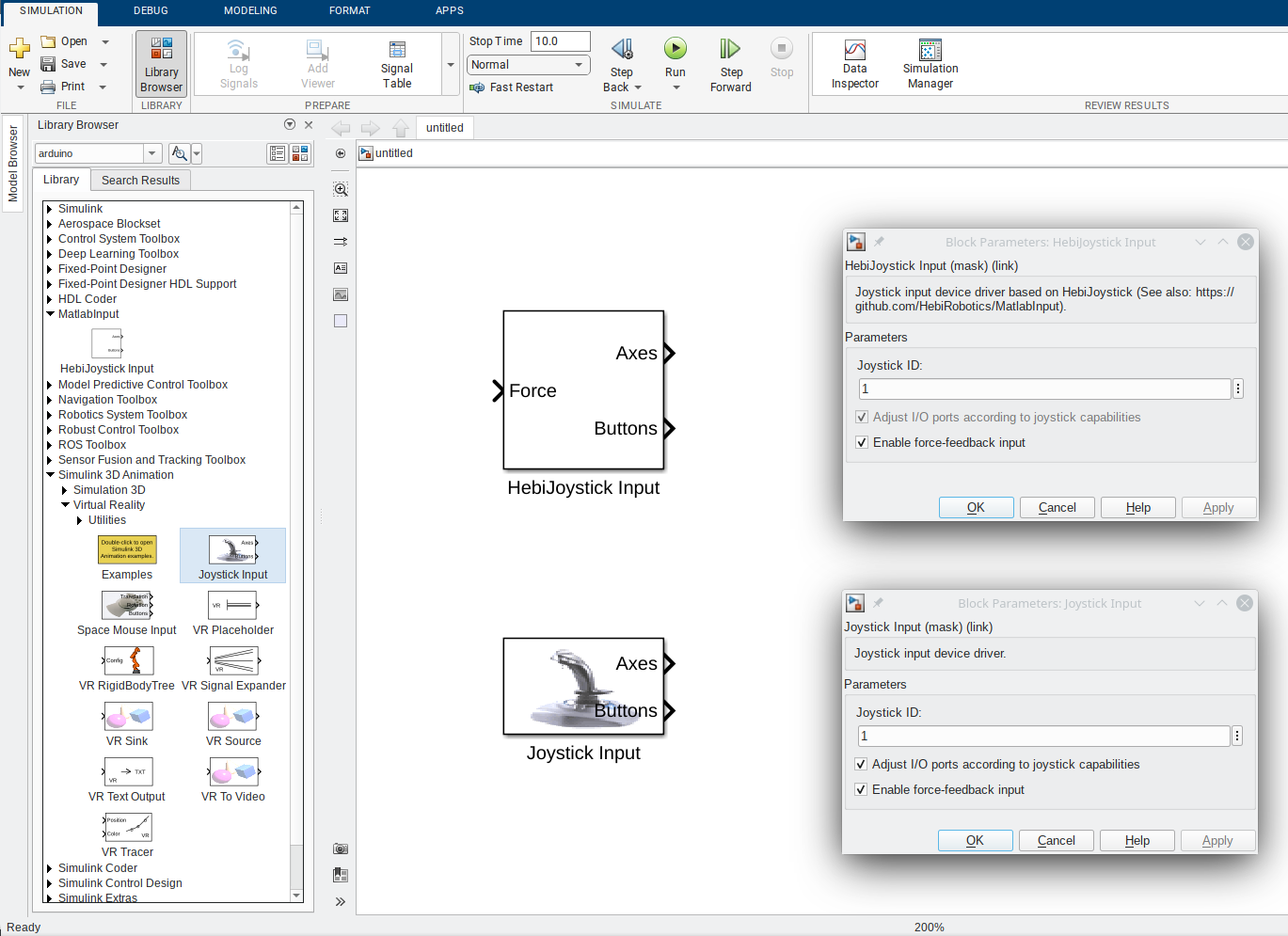Click the annotation text palette icon
Viewport: 1288px width, 936px height.
click(341, 268)
